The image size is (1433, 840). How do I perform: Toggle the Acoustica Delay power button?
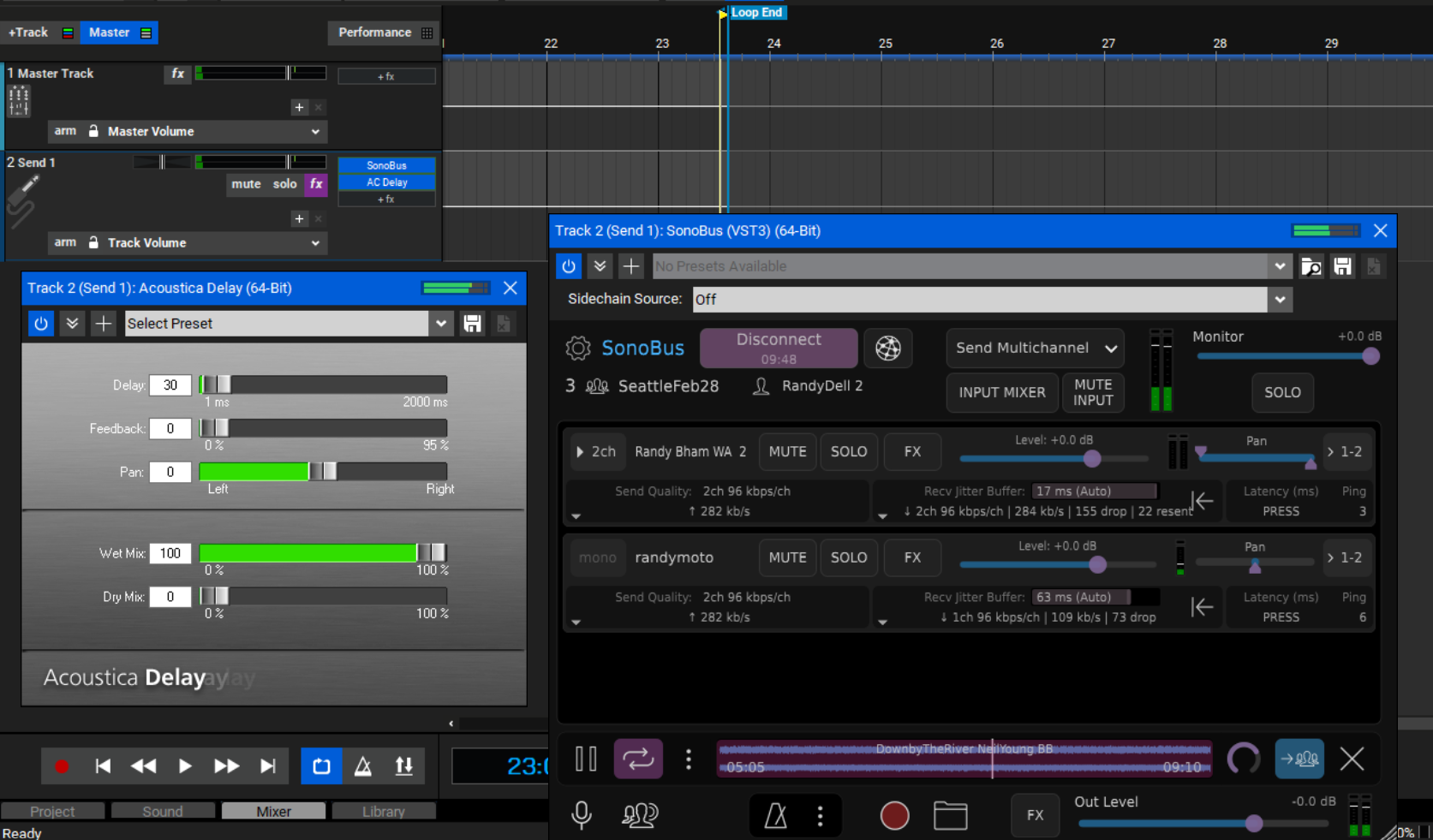pyautogui.click(x=41, y=324)
